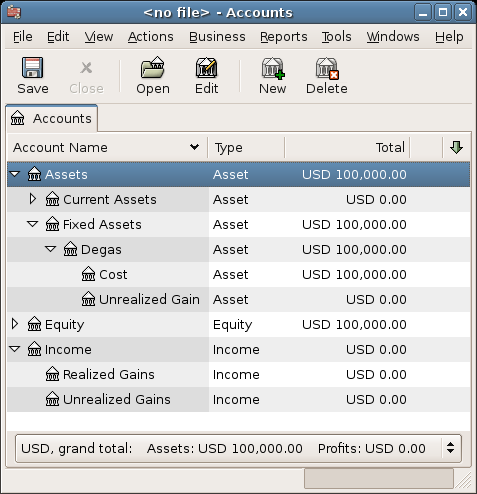Open the Business menu
The width and height of the screenshot is (477, 494).
[x=217, y=37]
